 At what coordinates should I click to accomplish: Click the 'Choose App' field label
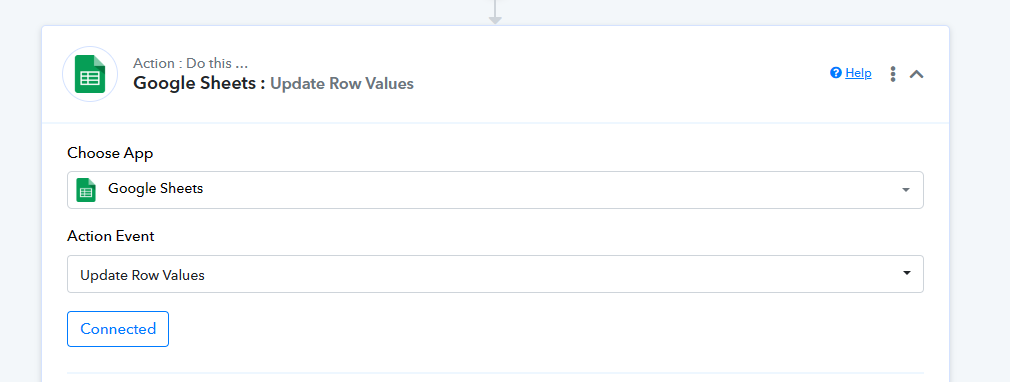[x=110, y=153]
